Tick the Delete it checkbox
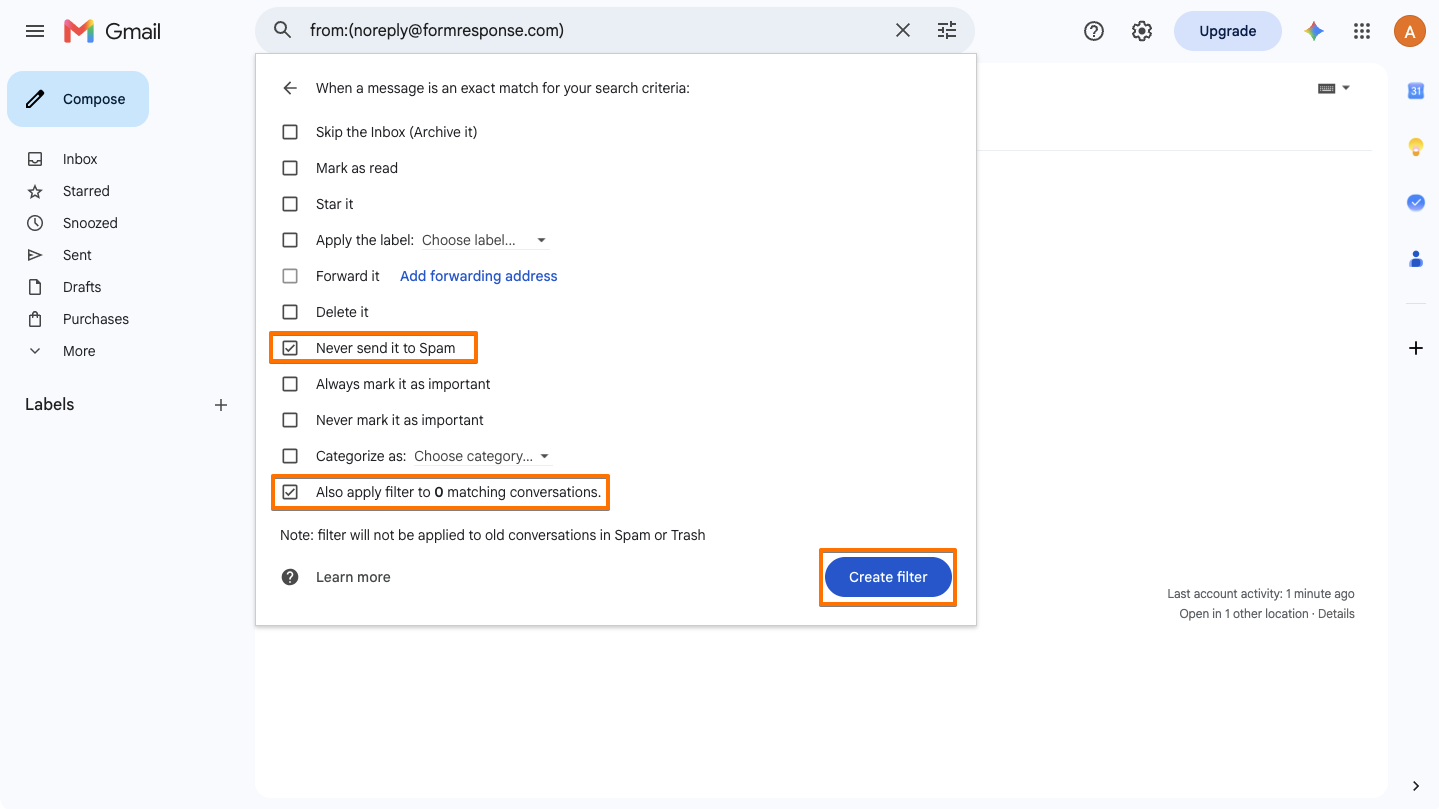The height and width of the screenshot is (809, 1439). (x=290, y=312)
